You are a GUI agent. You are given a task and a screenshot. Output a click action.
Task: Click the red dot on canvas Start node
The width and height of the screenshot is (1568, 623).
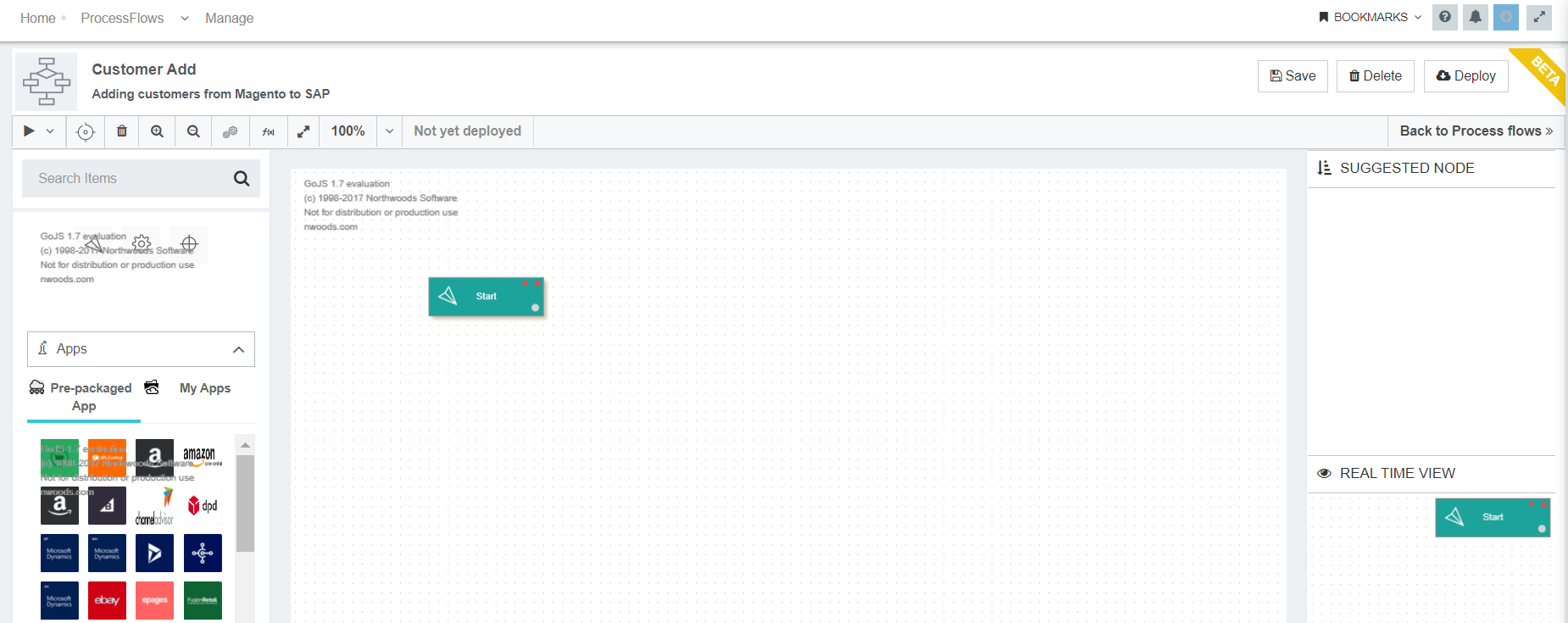525,284
